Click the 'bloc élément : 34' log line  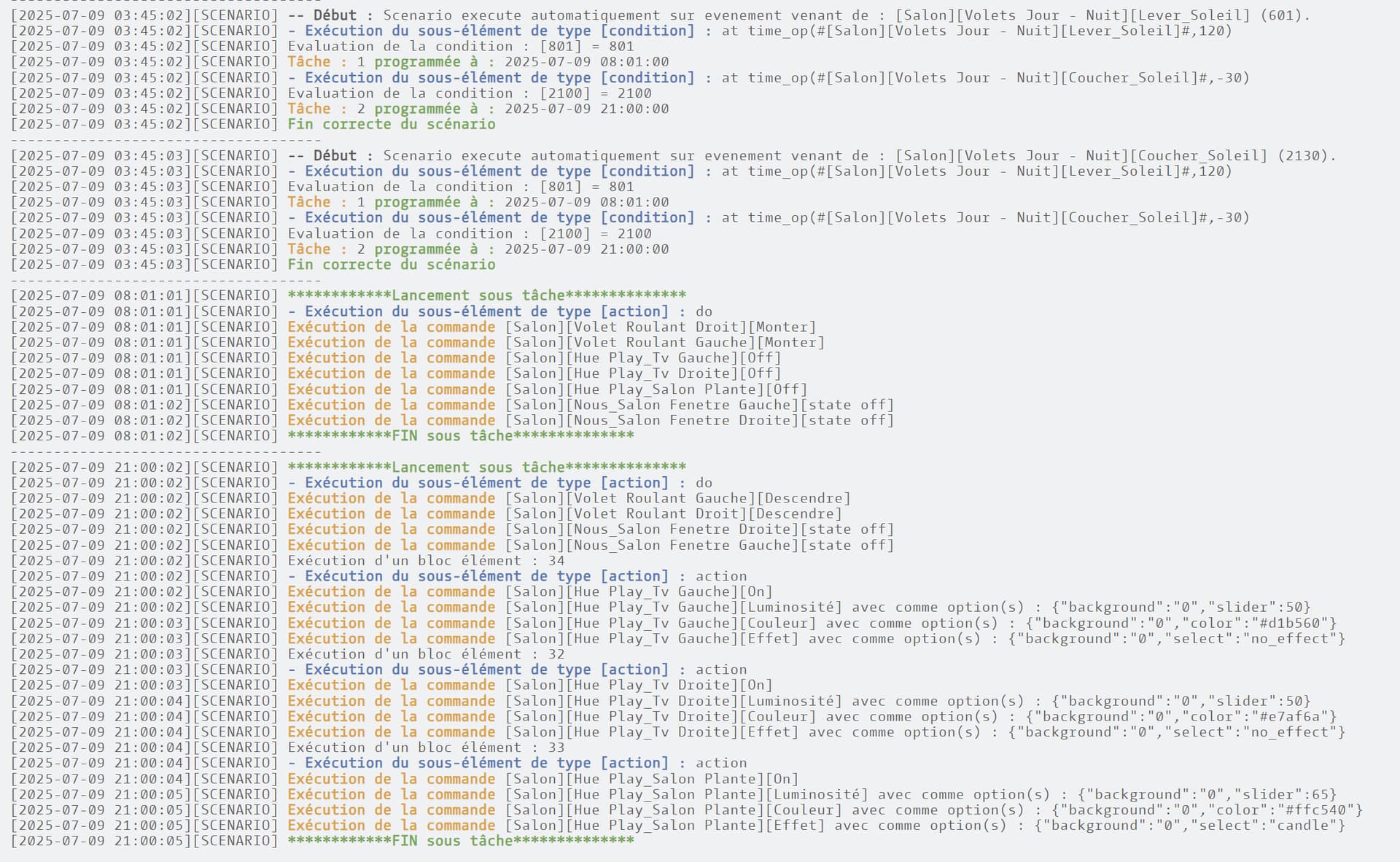click(427, 561)
